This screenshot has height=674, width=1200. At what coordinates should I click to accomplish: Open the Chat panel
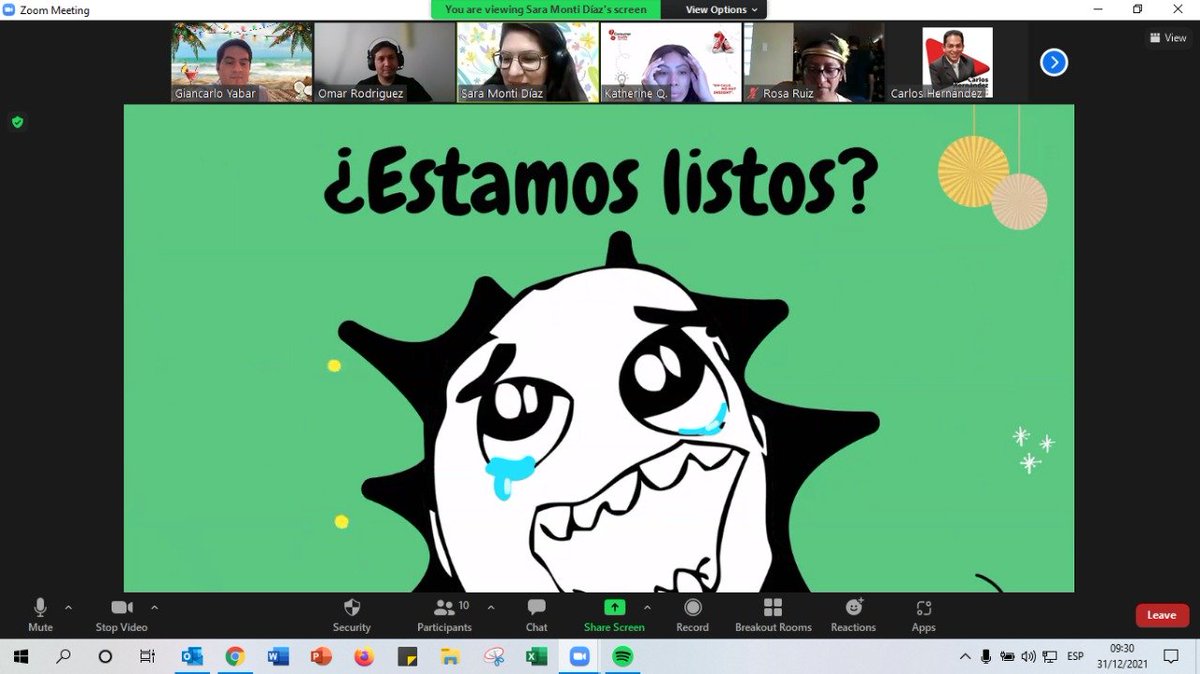(x=536, y=614)
